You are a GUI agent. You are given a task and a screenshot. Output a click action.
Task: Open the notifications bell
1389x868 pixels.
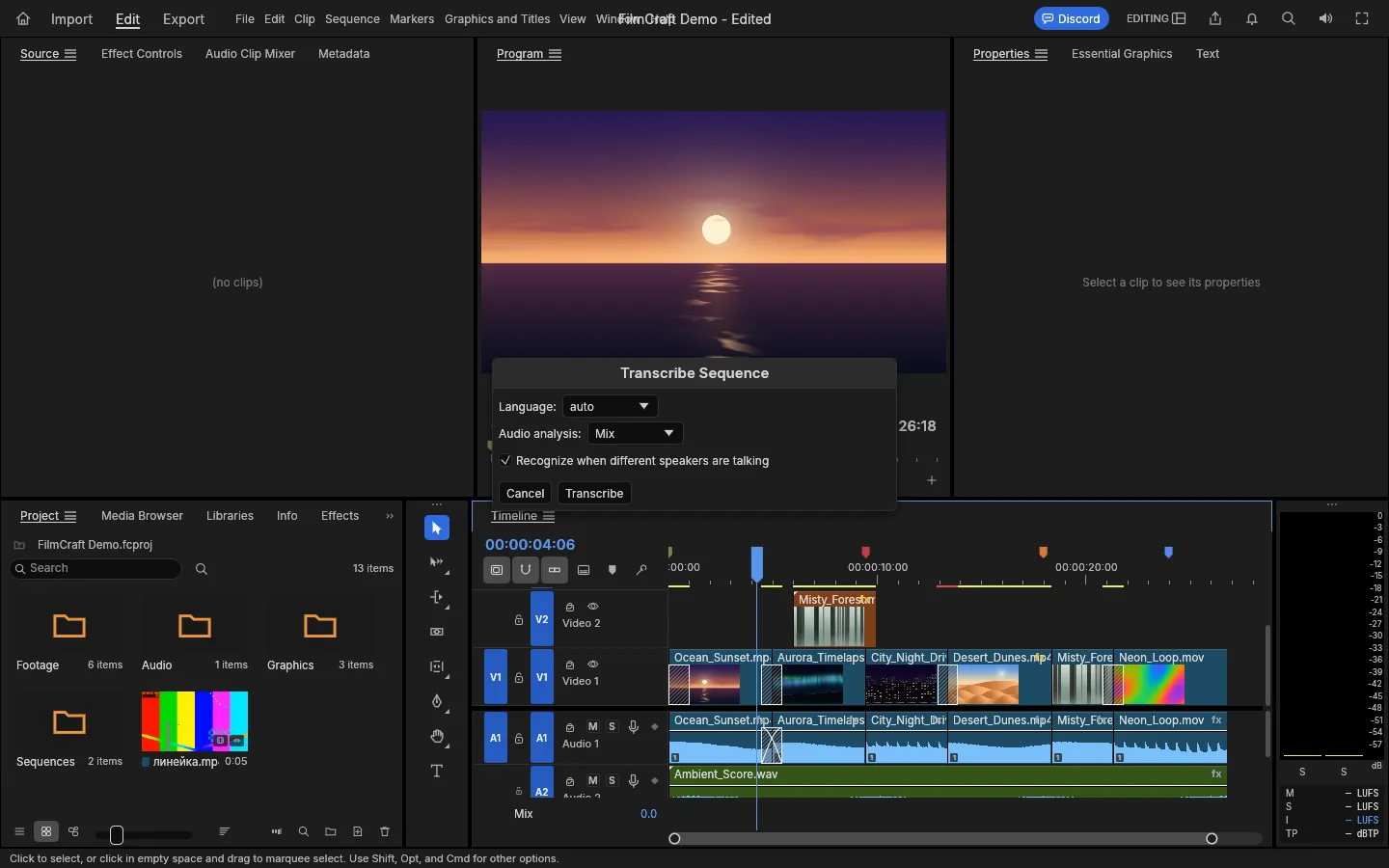click(x=1252, y=18)
